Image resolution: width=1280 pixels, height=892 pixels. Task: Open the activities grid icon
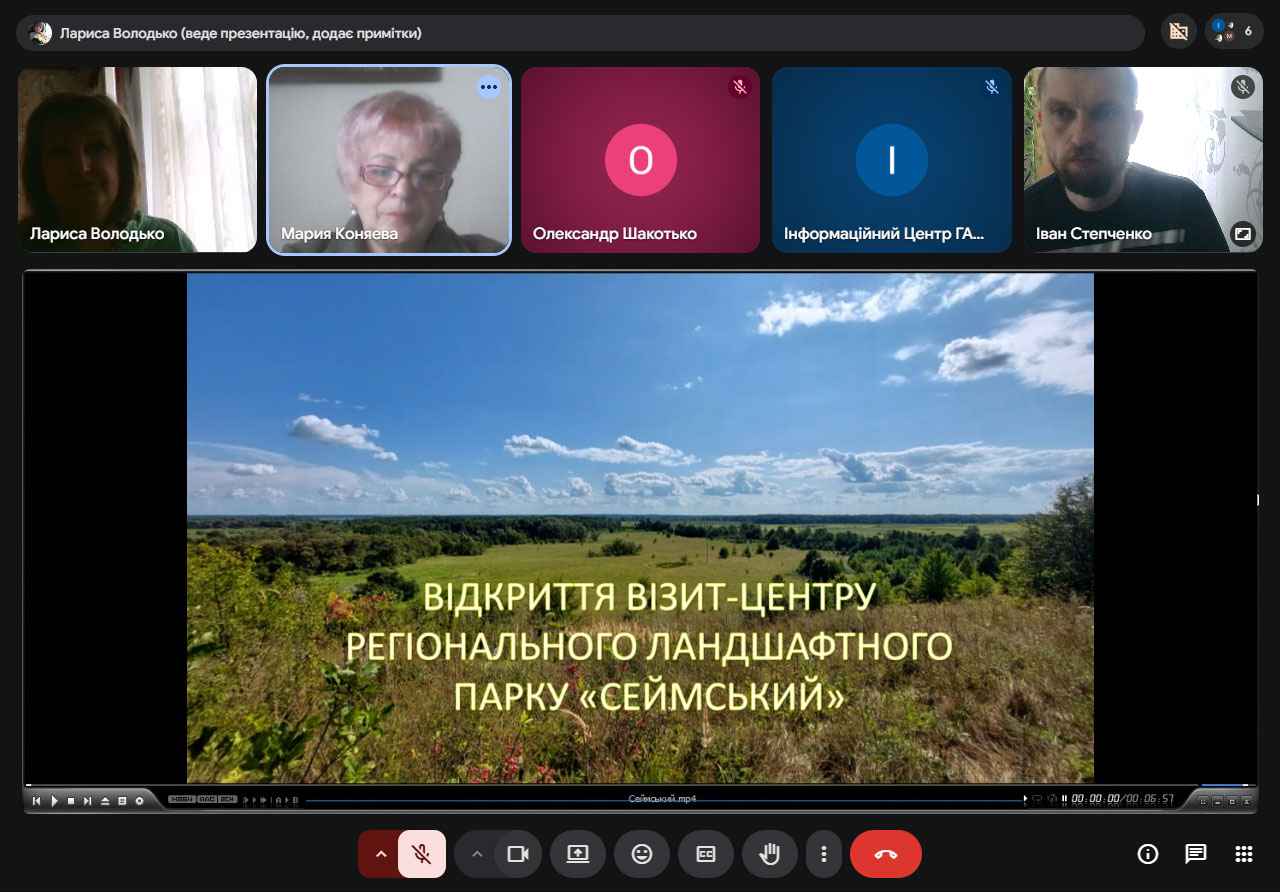[1244, 854]
